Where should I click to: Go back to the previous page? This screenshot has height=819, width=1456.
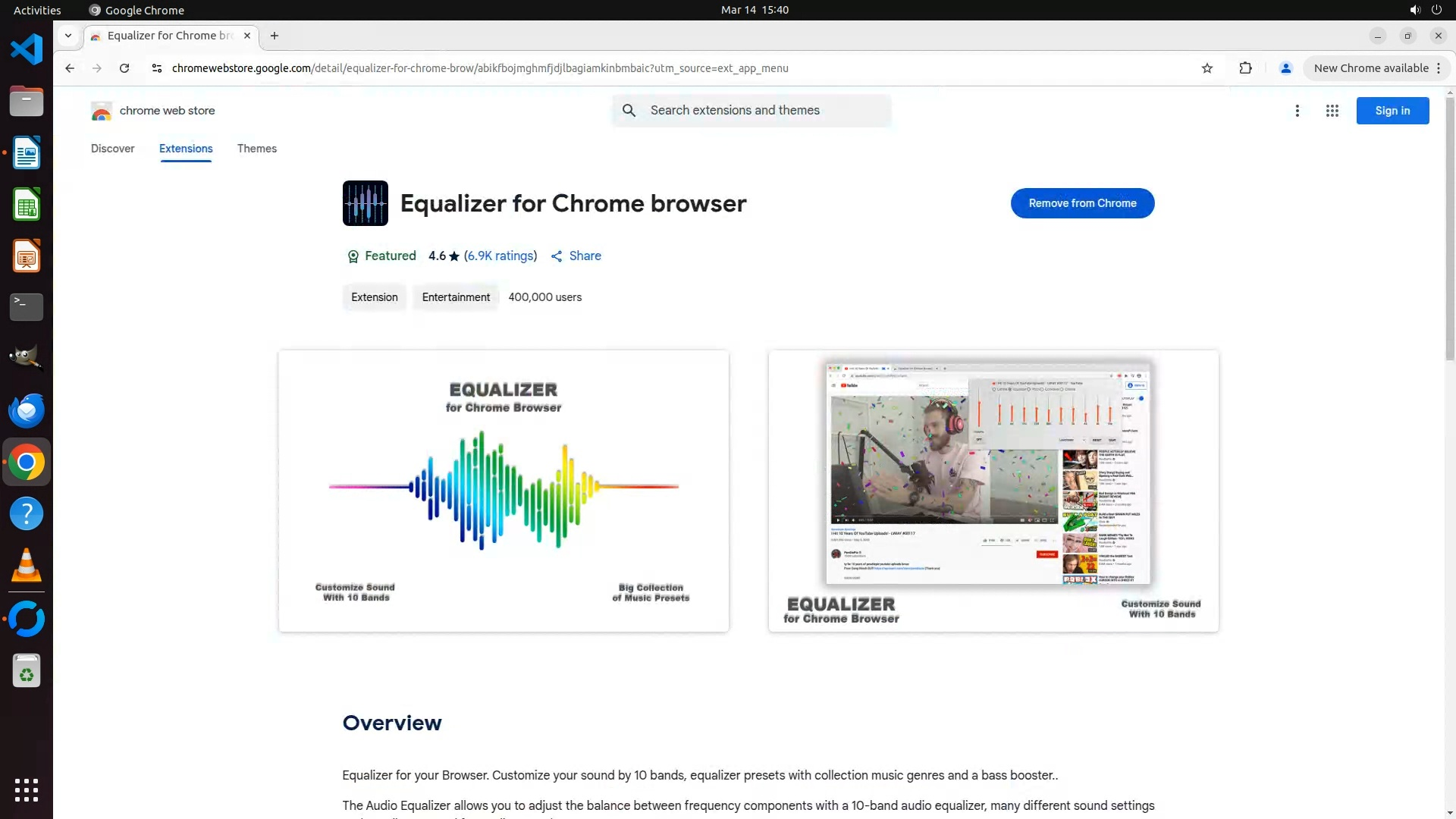(70, 68)
